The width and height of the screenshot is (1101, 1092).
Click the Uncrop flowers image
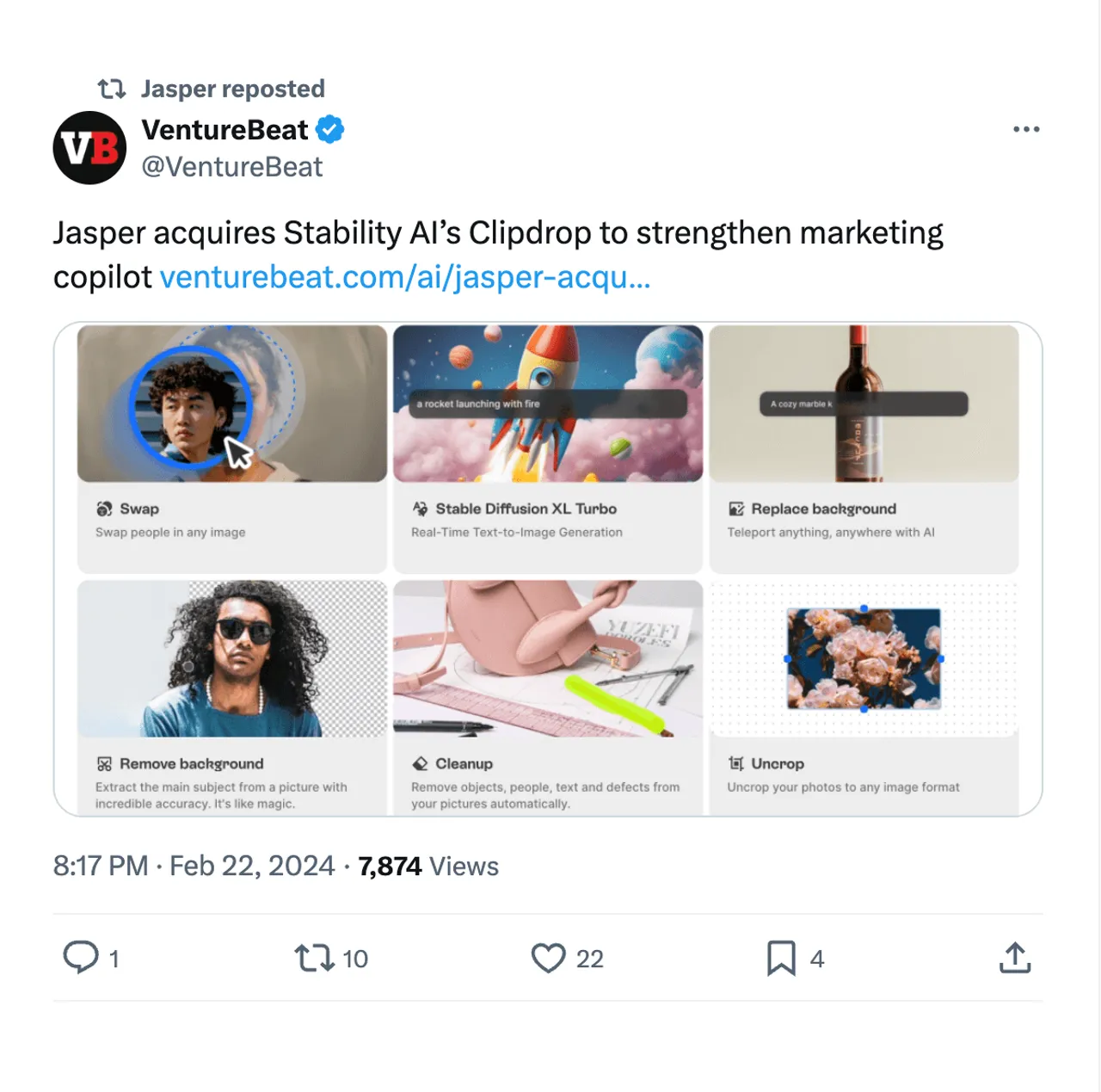tap(864, 658)
